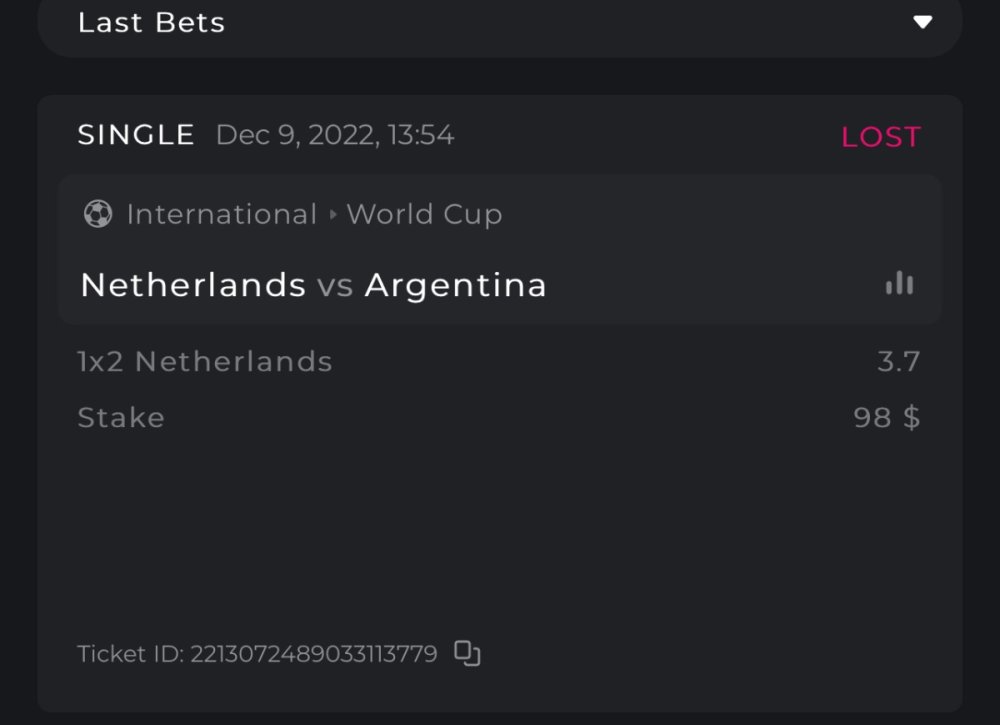
Task: Select the Argentina team name
Action: point(455,285)
